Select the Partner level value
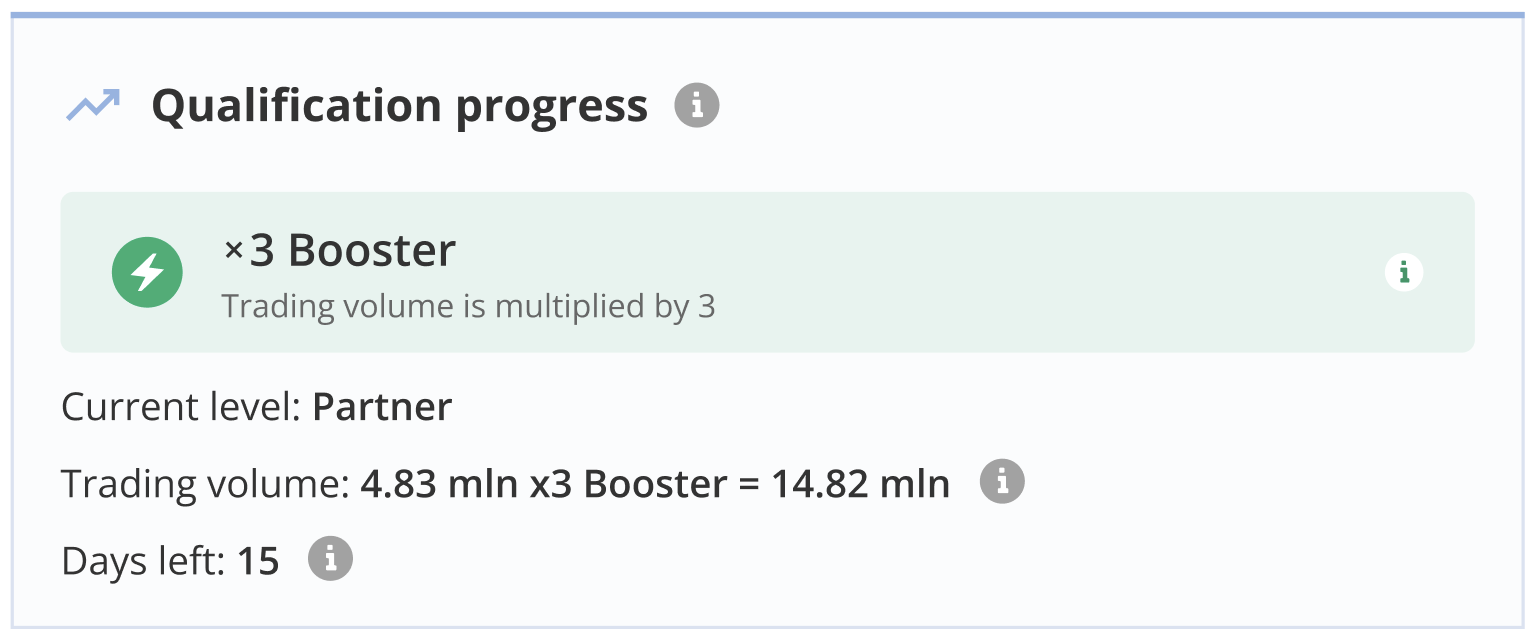The height and width of the screenshot is (640, 1534). pyautogui.click(x=382, y=407)
